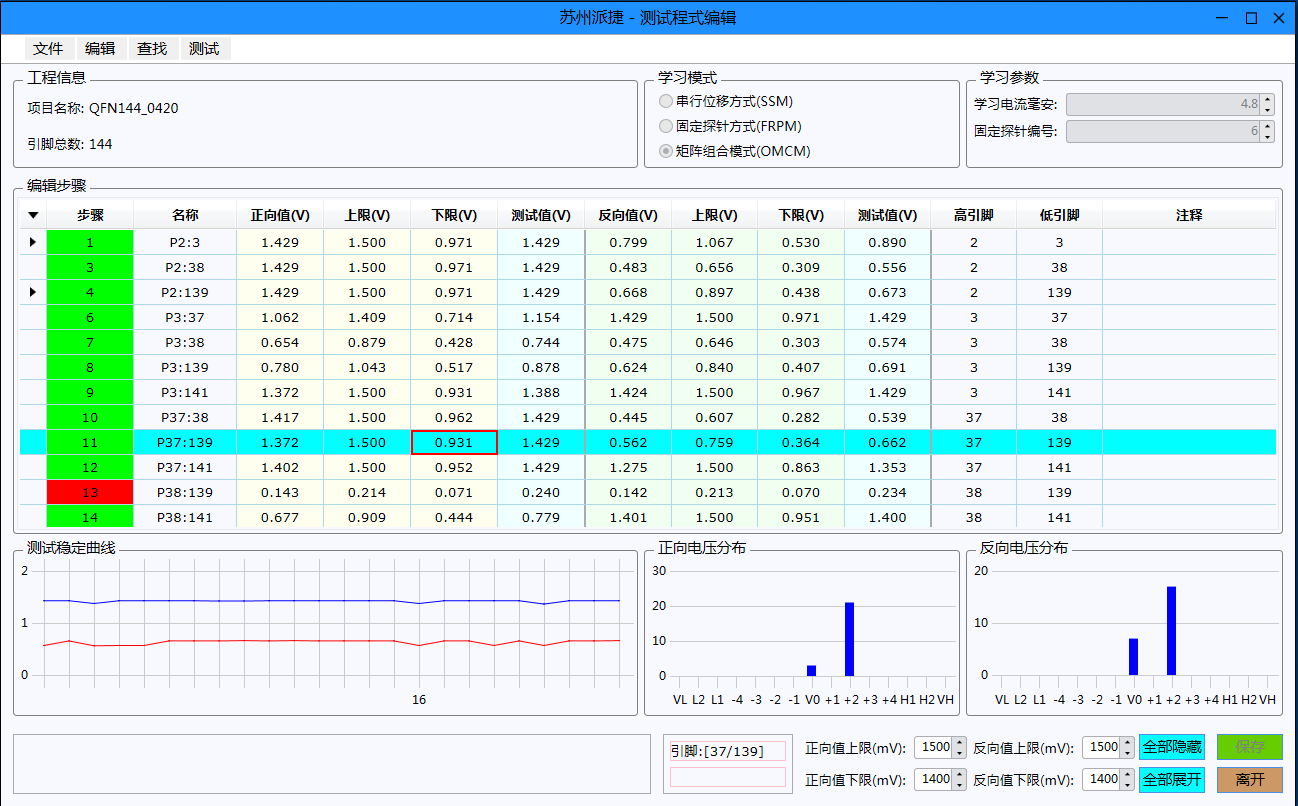Click the 离开 button to exit

point(1249,779)
